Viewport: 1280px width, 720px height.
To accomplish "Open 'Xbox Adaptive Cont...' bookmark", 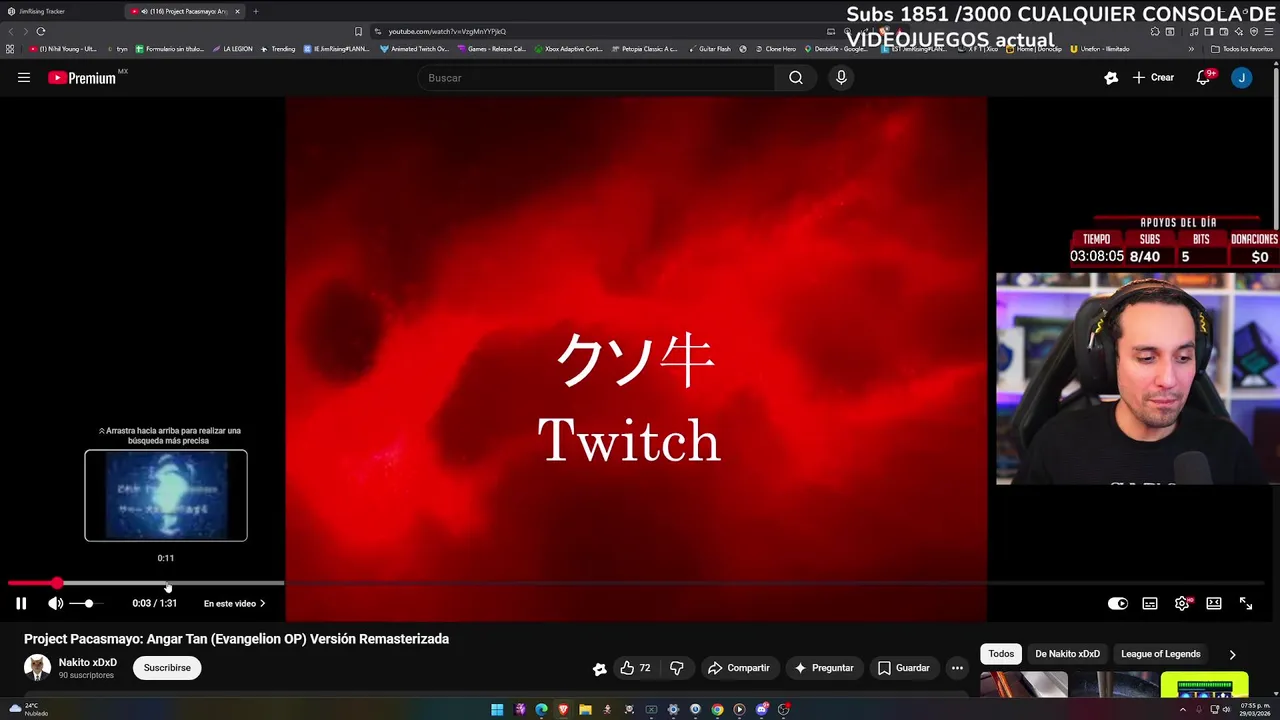I will (569, 49).
